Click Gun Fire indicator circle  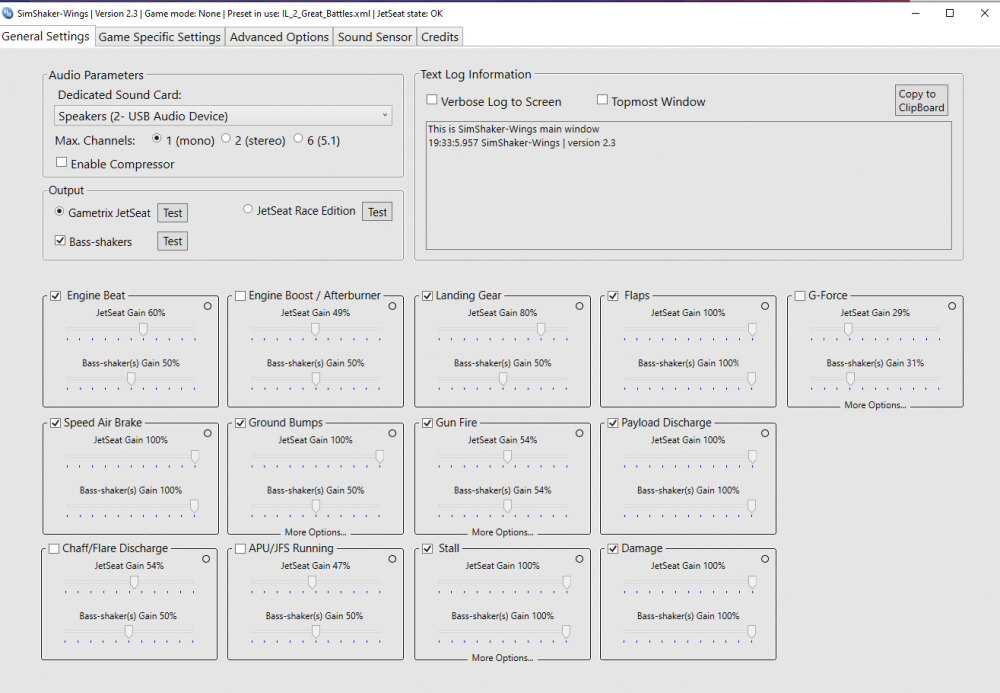pos(579,433)
